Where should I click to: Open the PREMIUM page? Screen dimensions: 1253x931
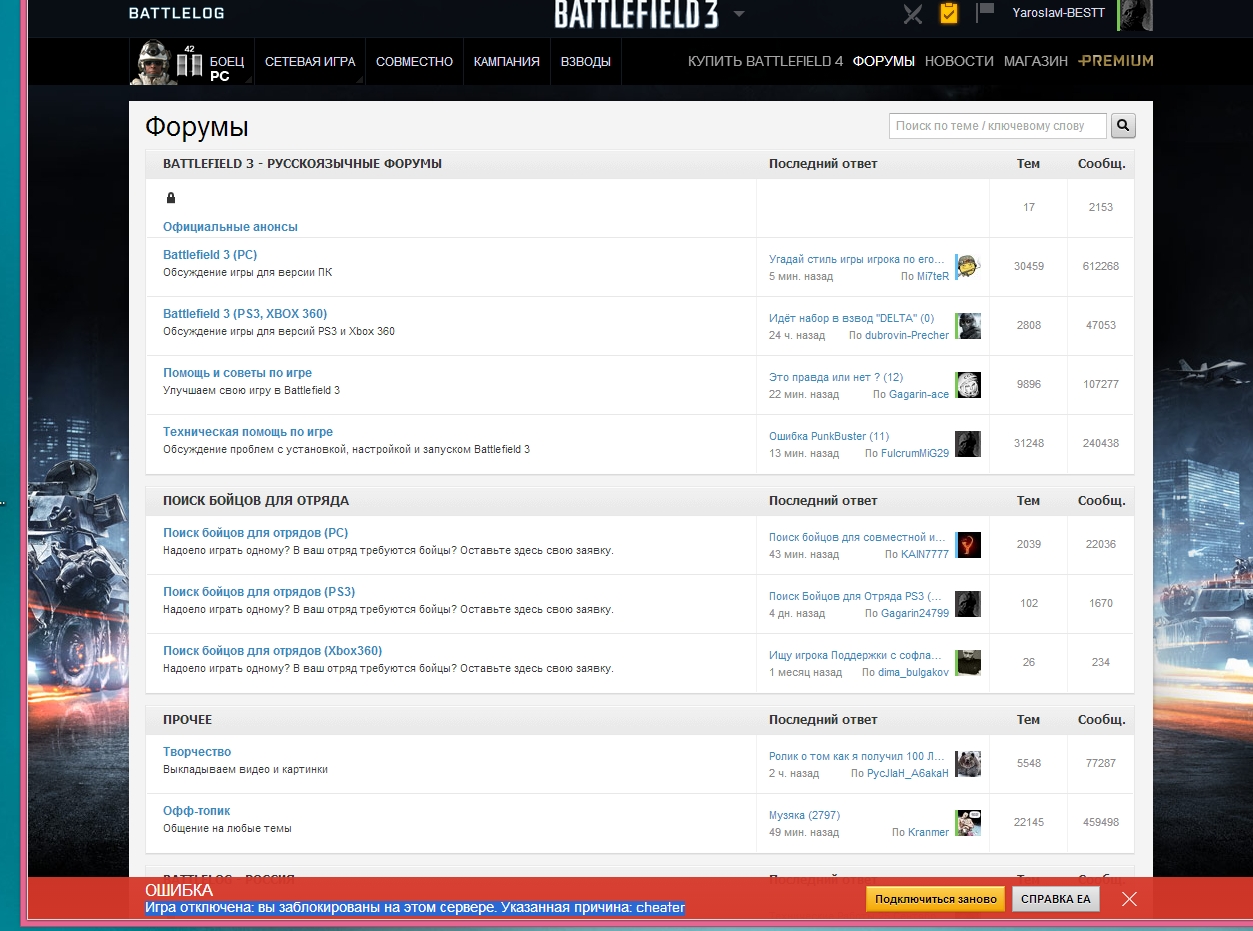1116,61
